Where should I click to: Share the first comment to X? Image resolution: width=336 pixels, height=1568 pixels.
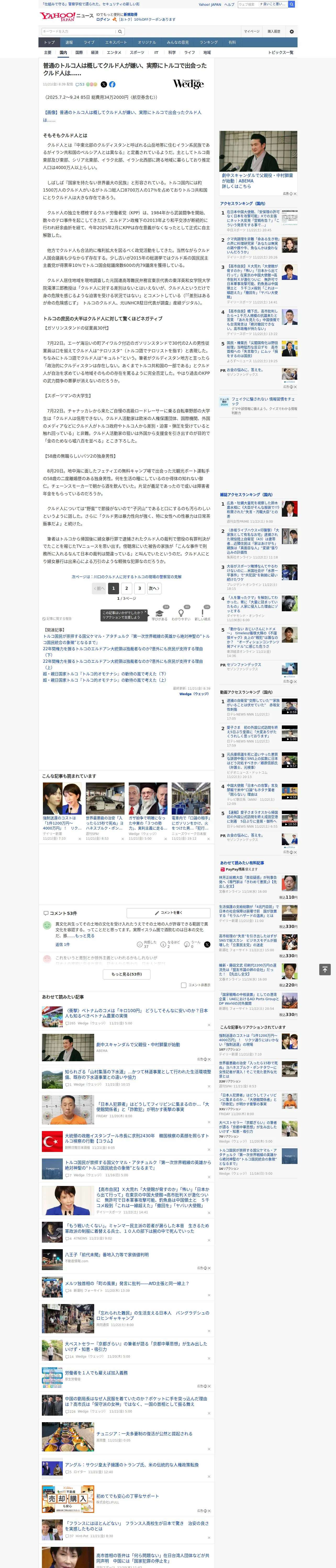pos(207,944)
